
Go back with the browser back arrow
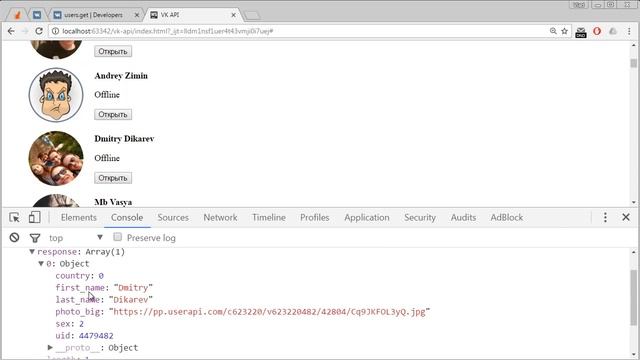click(x=11, y=31)
